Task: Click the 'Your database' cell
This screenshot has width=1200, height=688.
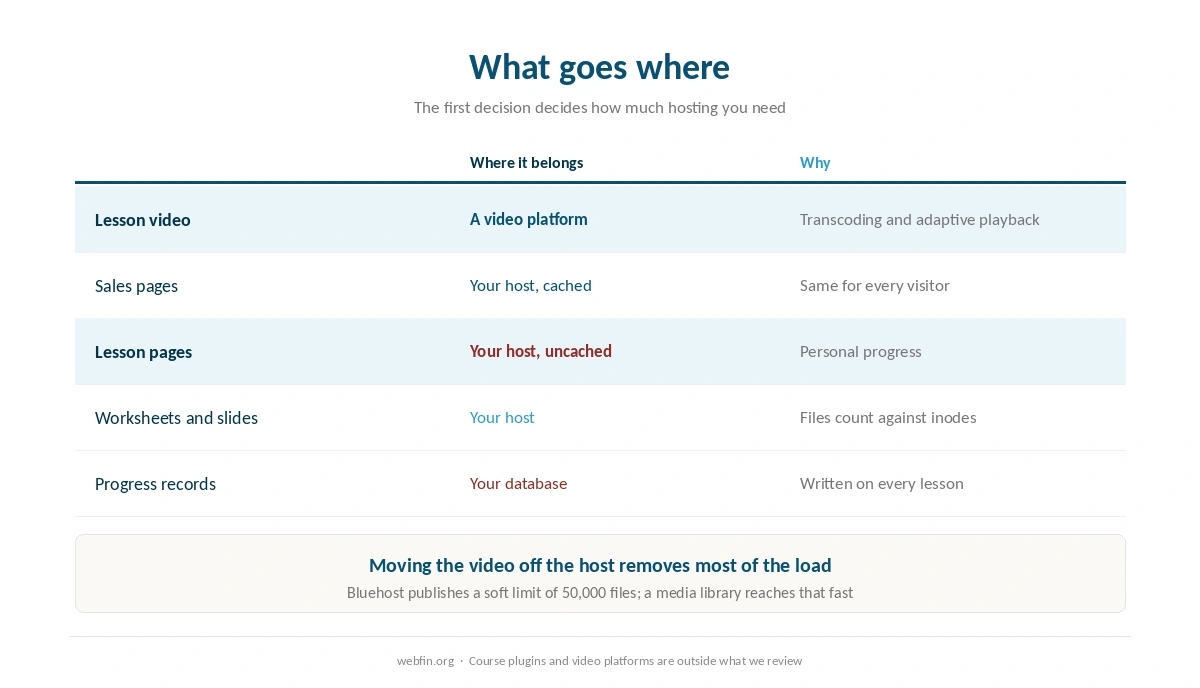Action: coord(518,484)
